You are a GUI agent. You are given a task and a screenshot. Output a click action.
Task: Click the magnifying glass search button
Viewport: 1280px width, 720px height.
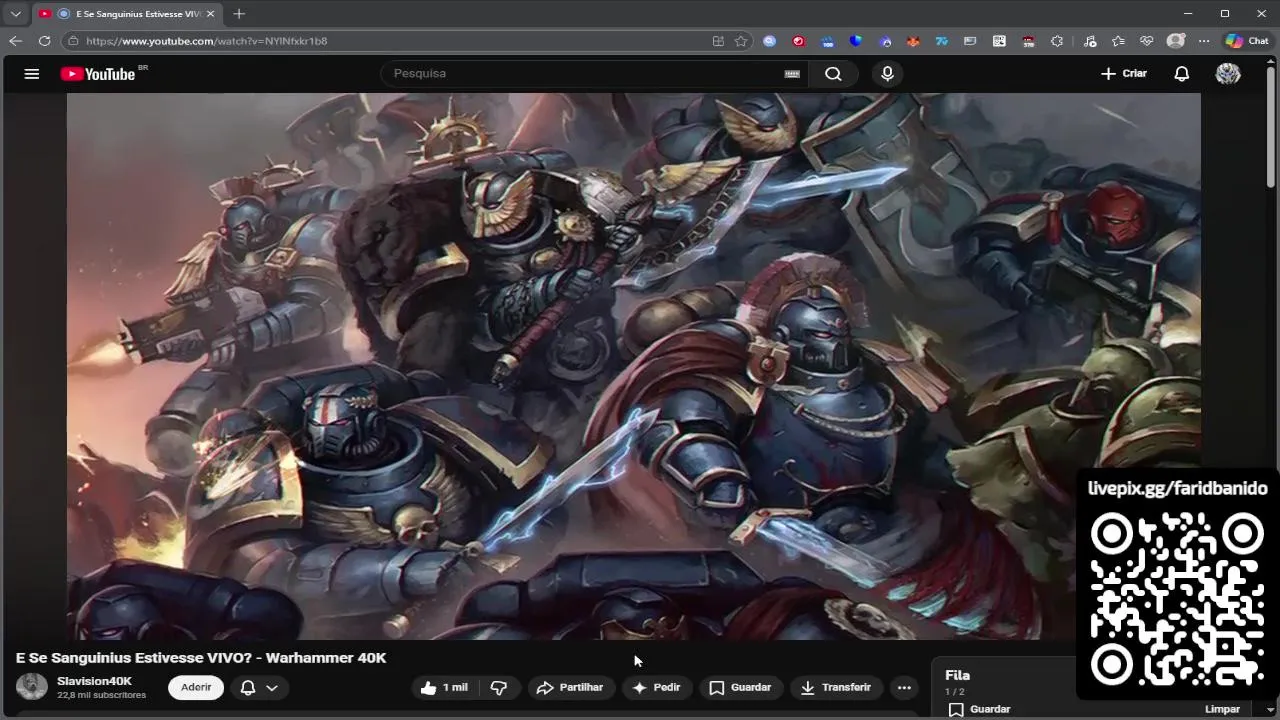click(x=833, y=74)
